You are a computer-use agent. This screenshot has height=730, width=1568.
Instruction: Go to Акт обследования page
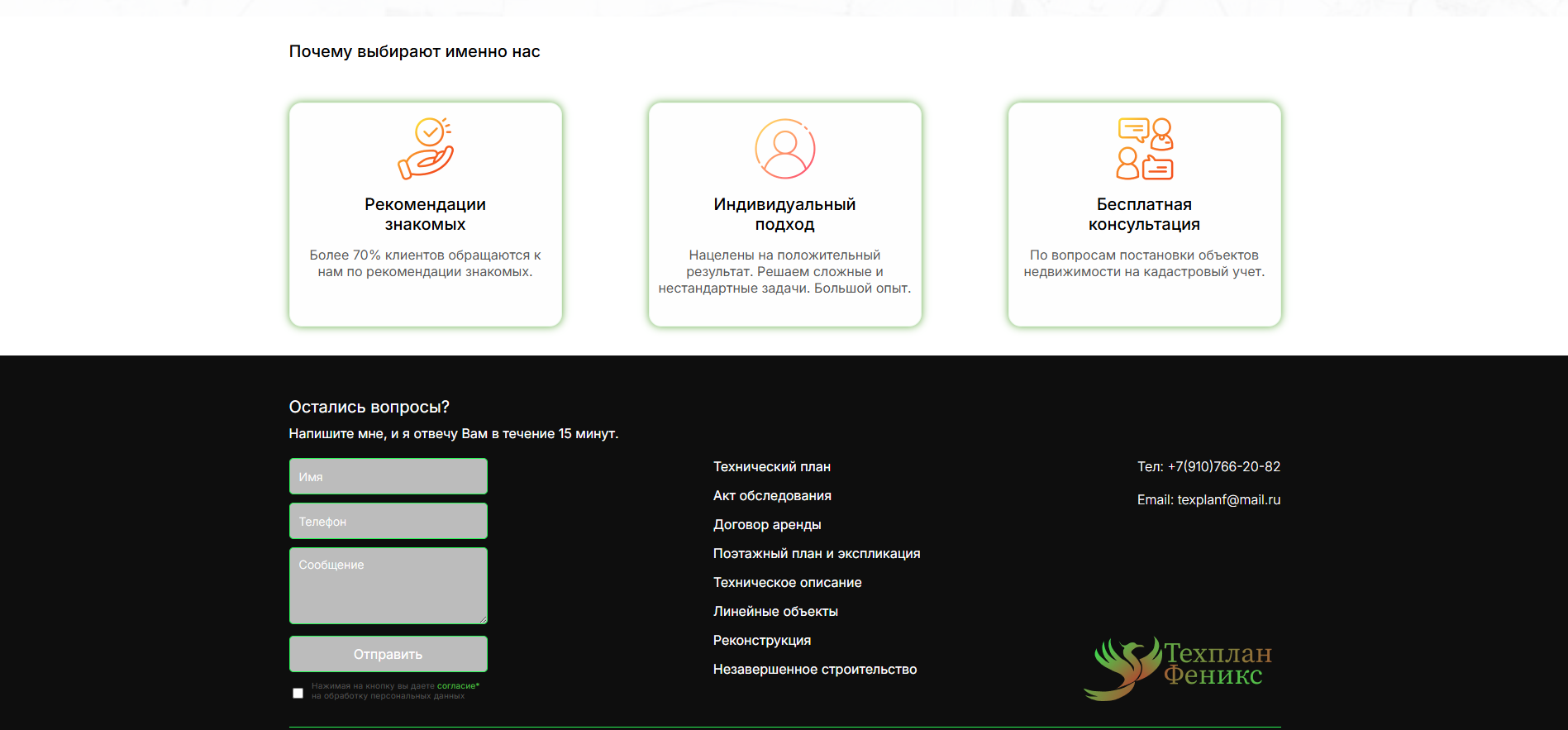[772, 495]
